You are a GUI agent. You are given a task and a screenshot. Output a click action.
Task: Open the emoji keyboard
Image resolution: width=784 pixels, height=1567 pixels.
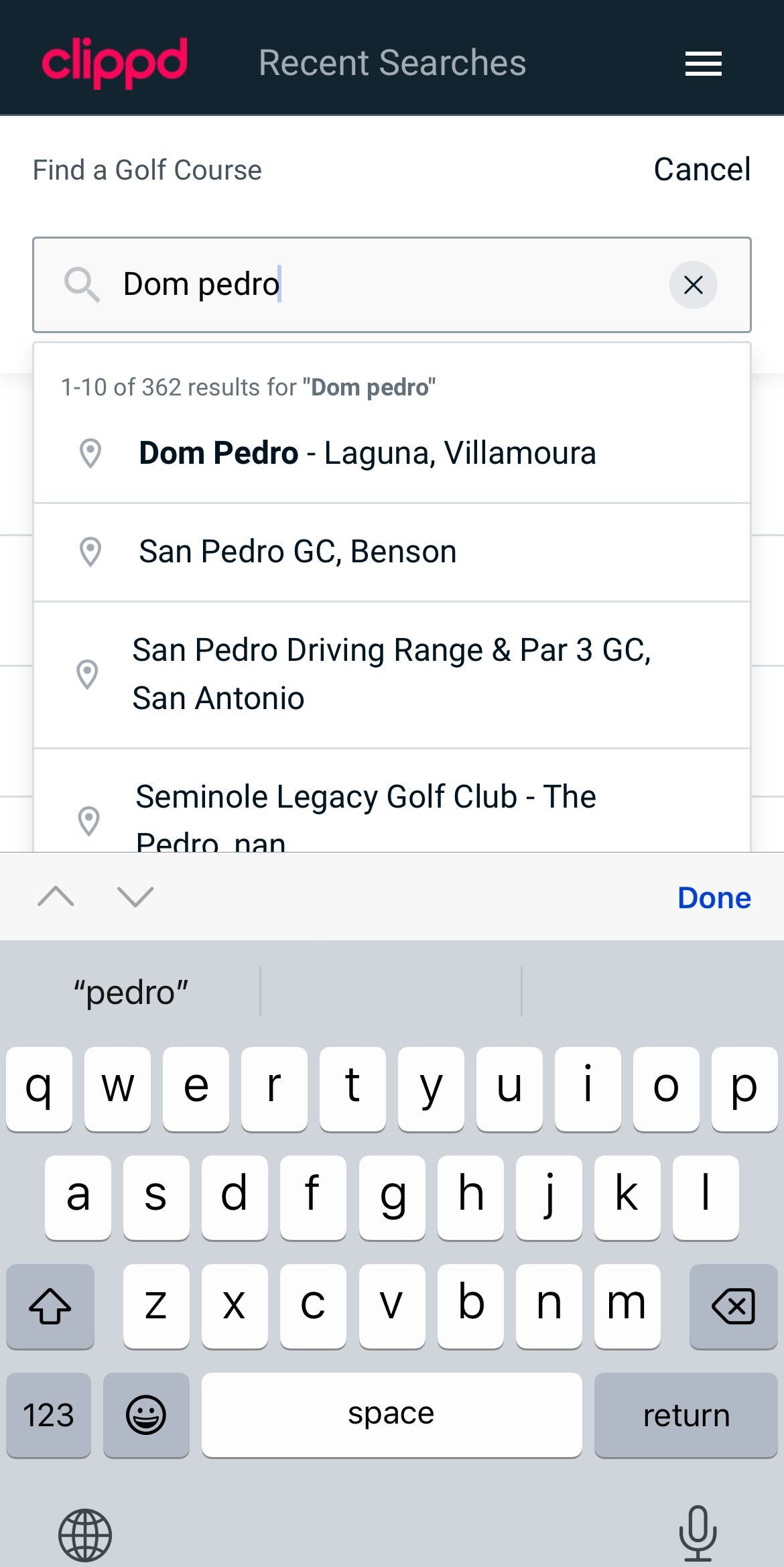pos(146,1414)
